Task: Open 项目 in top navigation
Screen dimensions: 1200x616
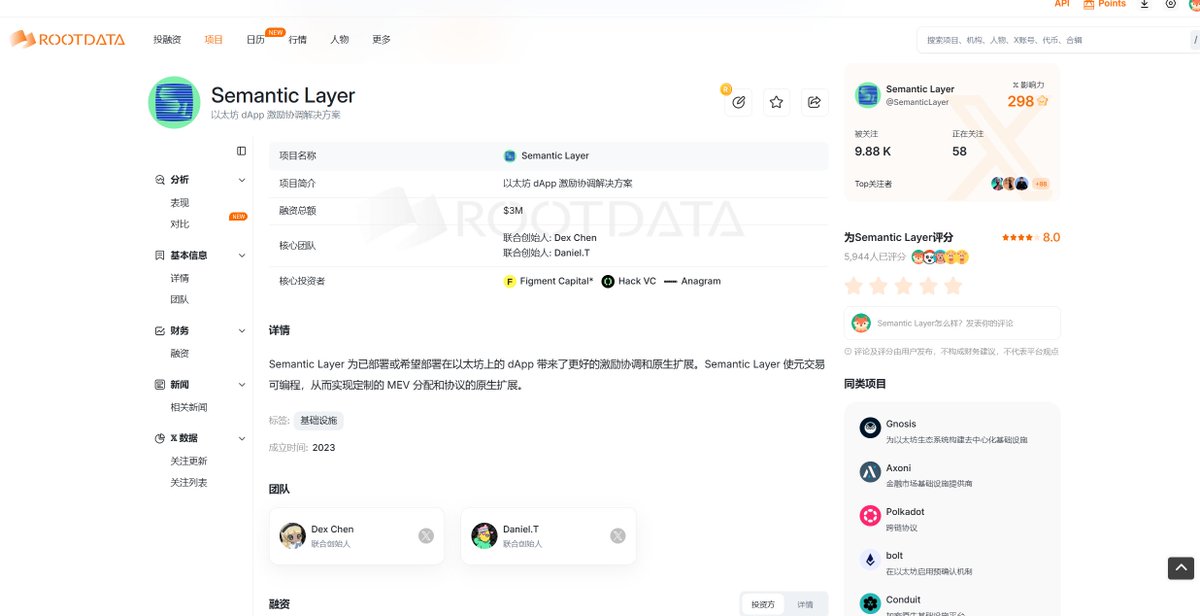Action: pos(213,40)
